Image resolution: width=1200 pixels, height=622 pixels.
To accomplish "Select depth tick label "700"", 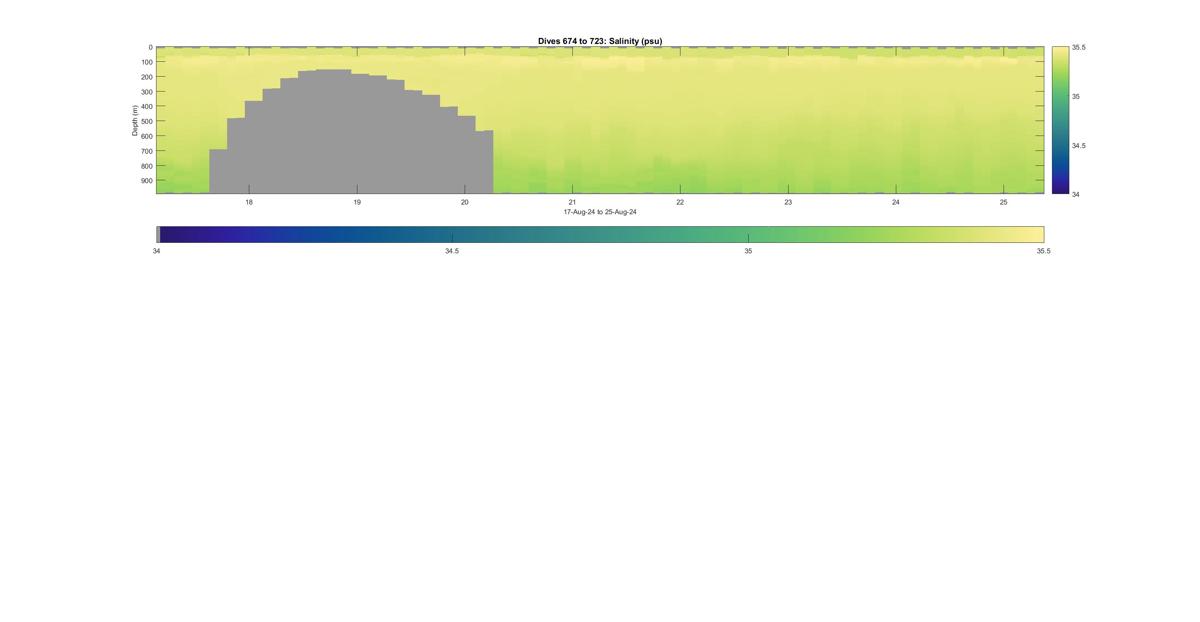I will [x=146, y=151].
